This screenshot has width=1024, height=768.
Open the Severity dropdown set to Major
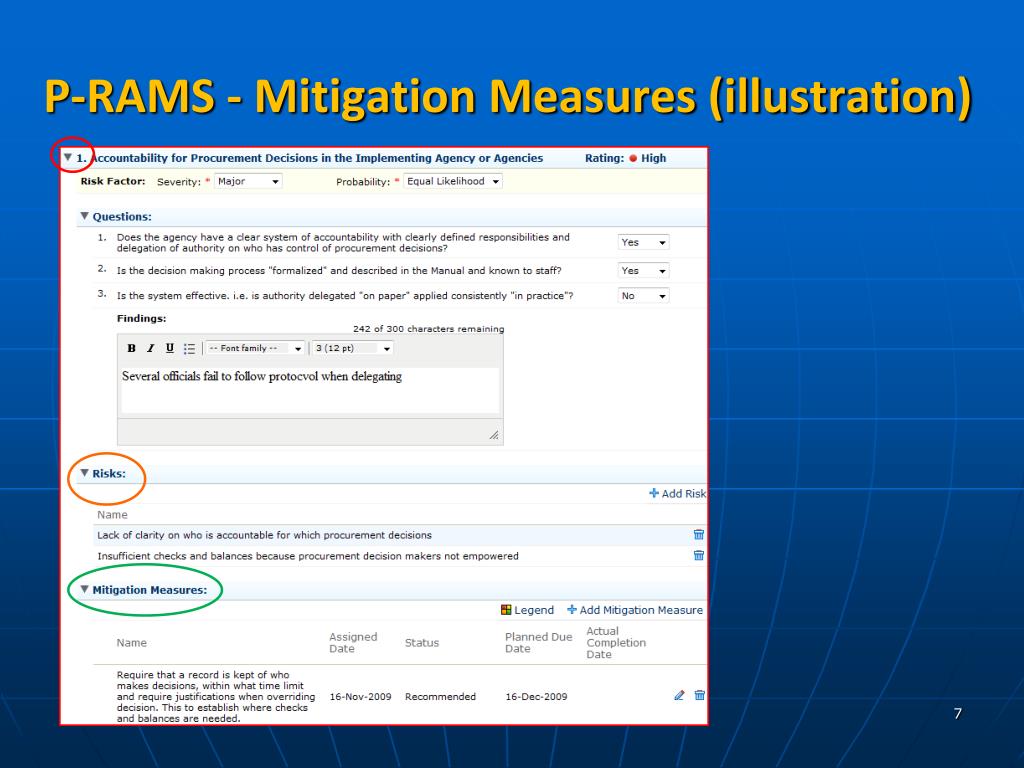click(x=248, y=181)
